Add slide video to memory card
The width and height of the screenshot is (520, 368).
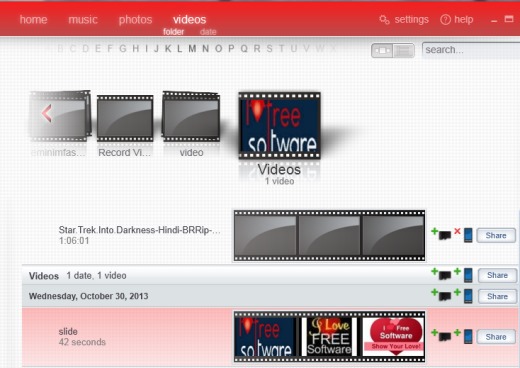(x=441, y=335)
